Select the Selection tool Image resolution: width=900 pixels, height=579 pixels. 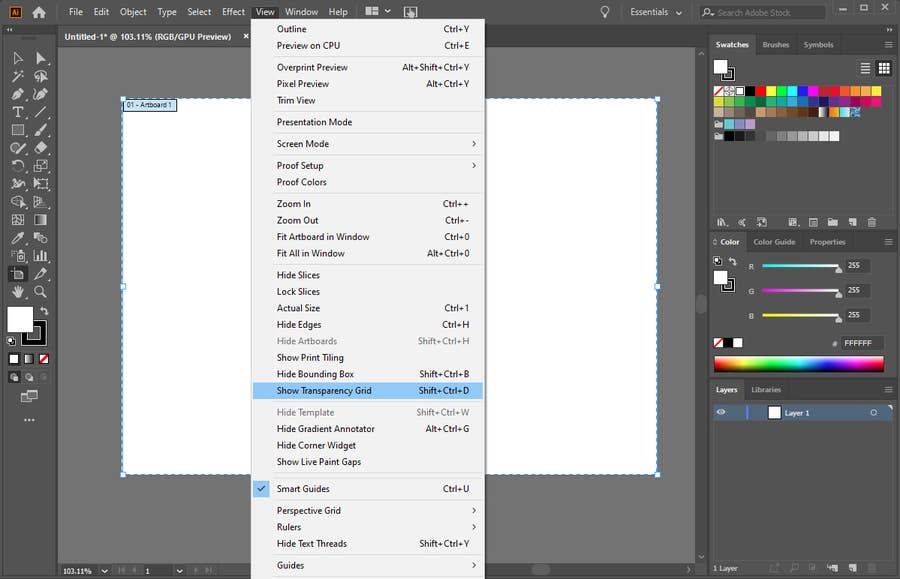[17, 59]
